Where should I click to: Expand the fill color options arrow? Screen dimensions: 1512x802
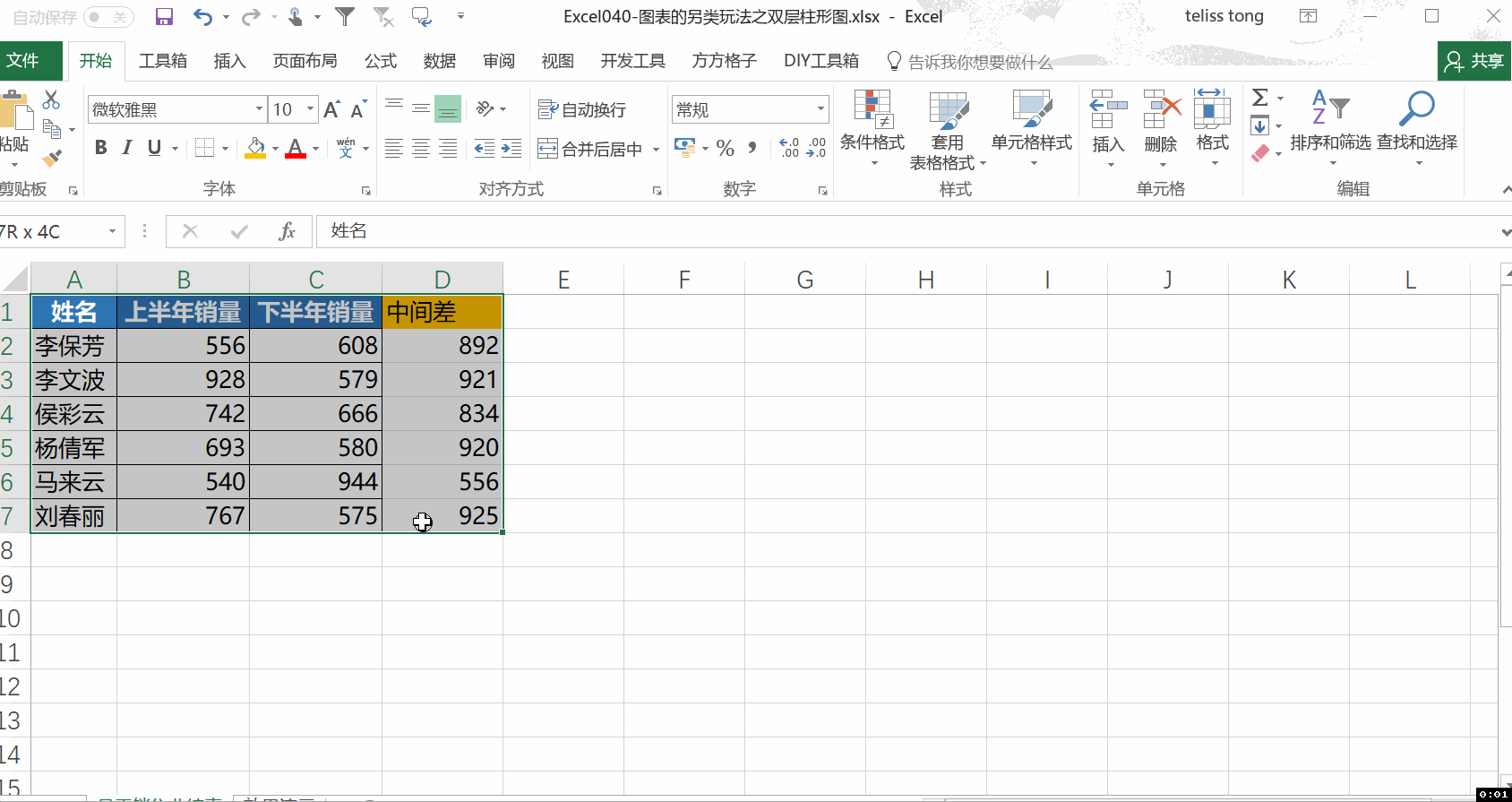(x=275, y=149)
